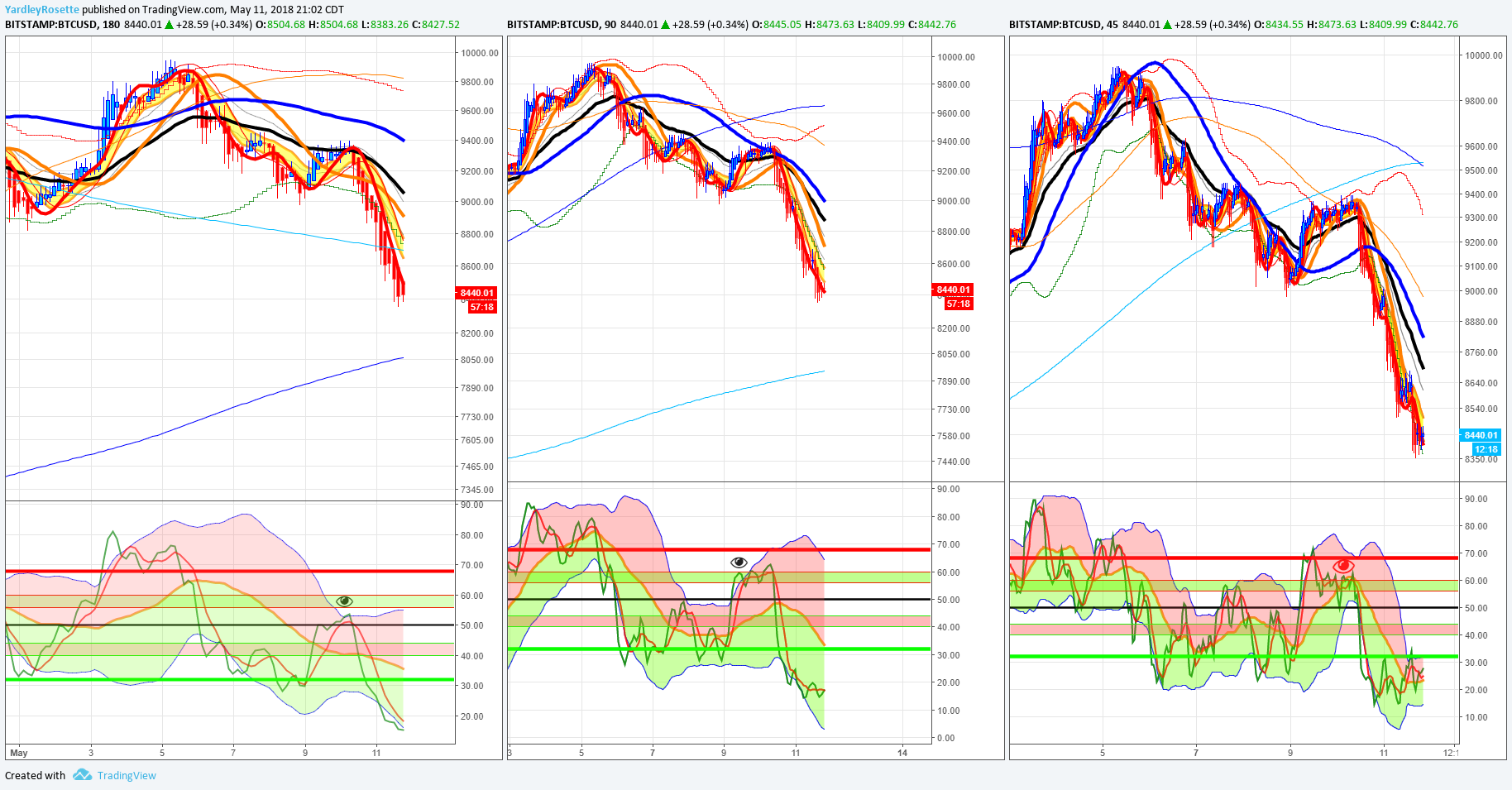The width and height of the screenshot is (1512, 790).
Task: Click the BITSTAMP:BTCUSD, 180 chart title
Action: point(63,25)
